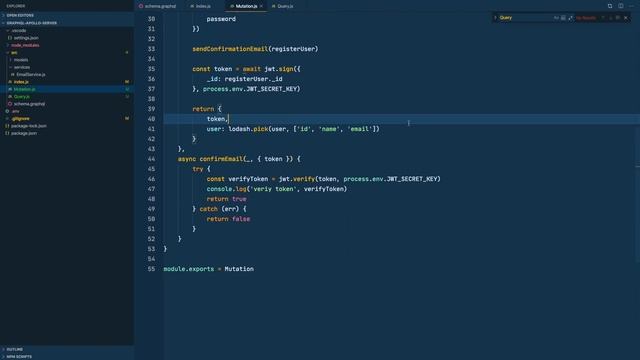The width and height of the screenshot is (640, 360).
Task: Open schema.graphql in the explorer tree
Action: point(67,104)
